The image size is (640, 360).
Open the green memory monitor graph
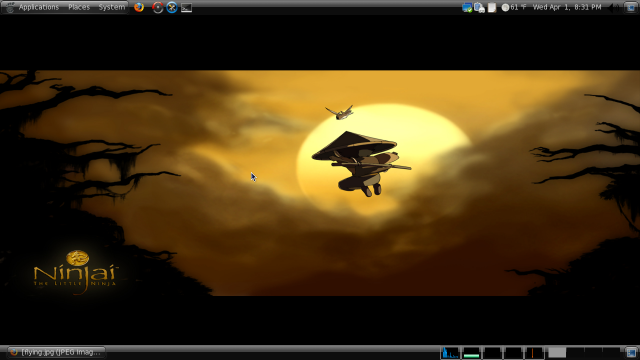coord(471,353)
